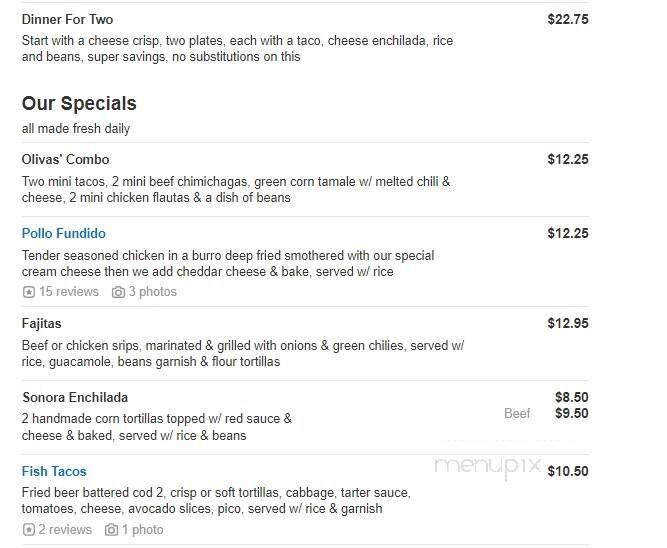View the 3 photos of Pollo Fundido
This screenshot has width=667, height=548.
click(x=152, y=292)
